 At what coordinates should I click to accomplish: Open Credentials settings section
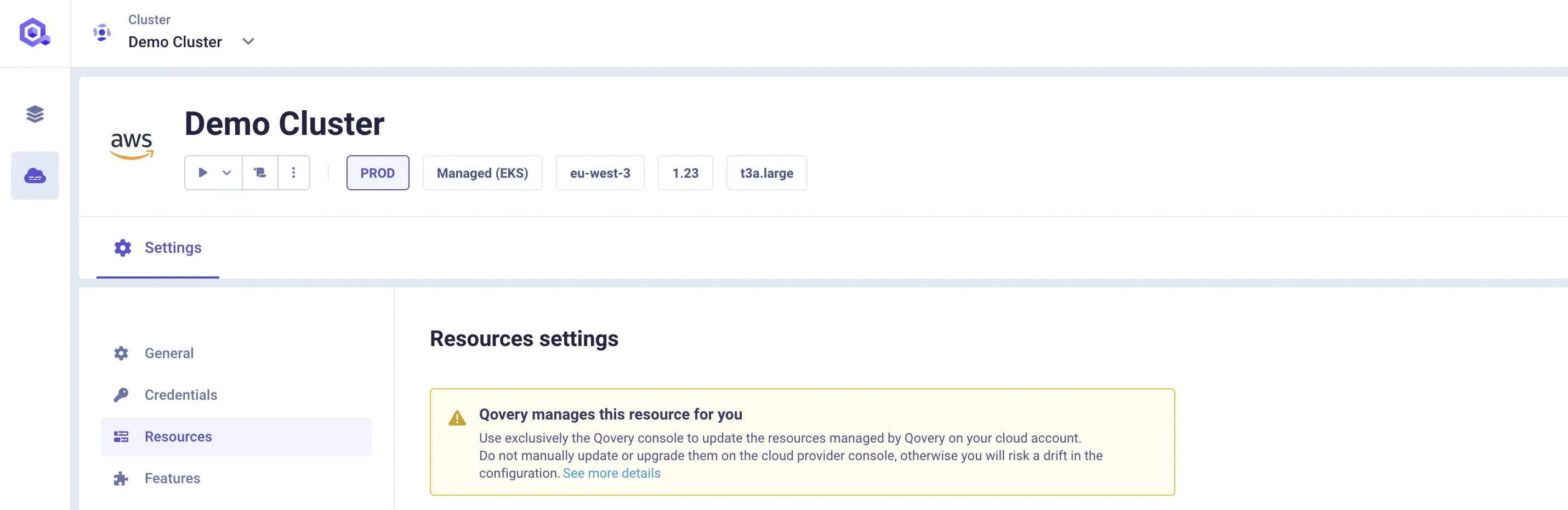[236, 395]
